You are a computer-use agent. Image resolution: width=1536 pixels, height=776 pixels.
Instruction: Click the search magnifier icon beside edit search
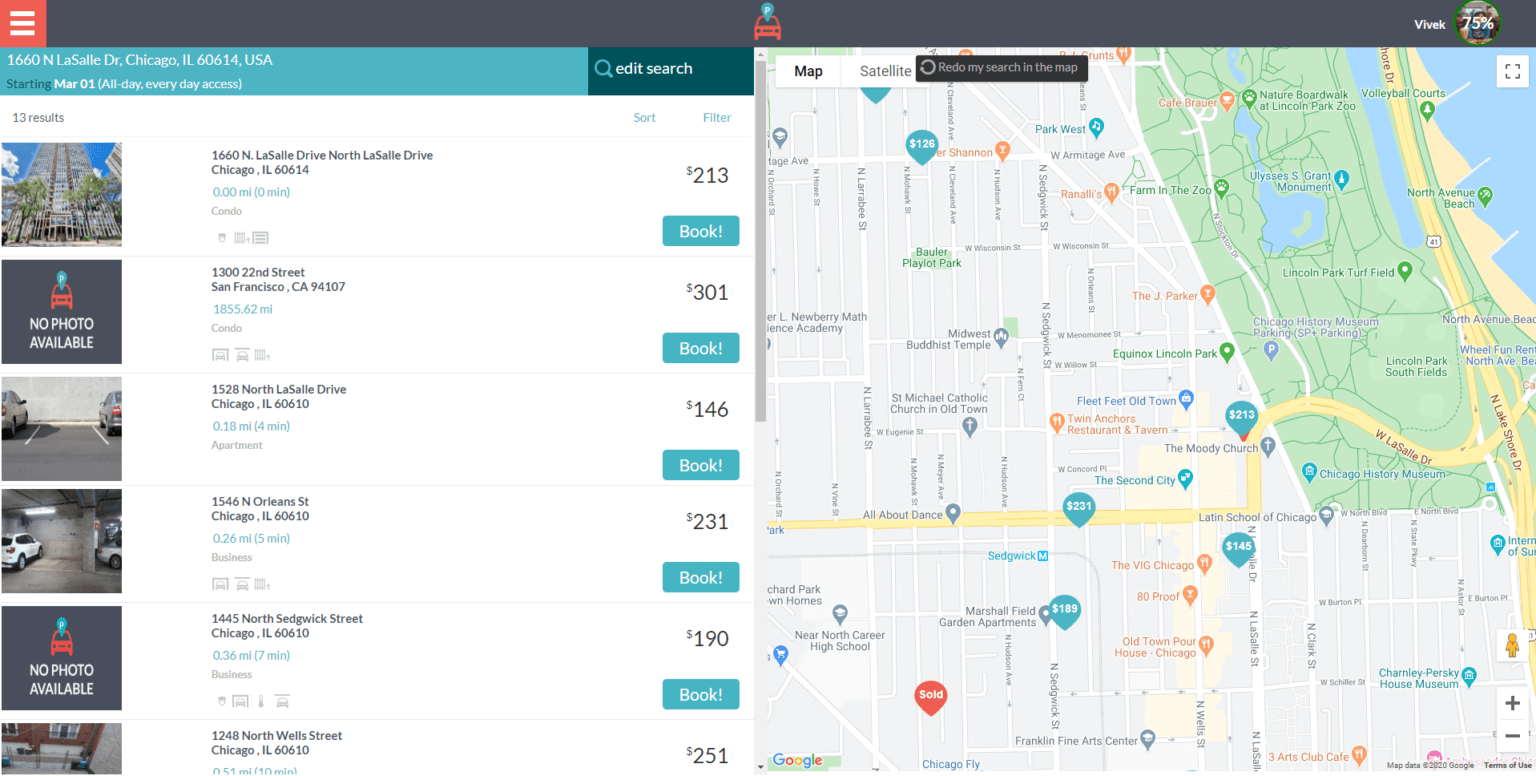click(603, 69)
